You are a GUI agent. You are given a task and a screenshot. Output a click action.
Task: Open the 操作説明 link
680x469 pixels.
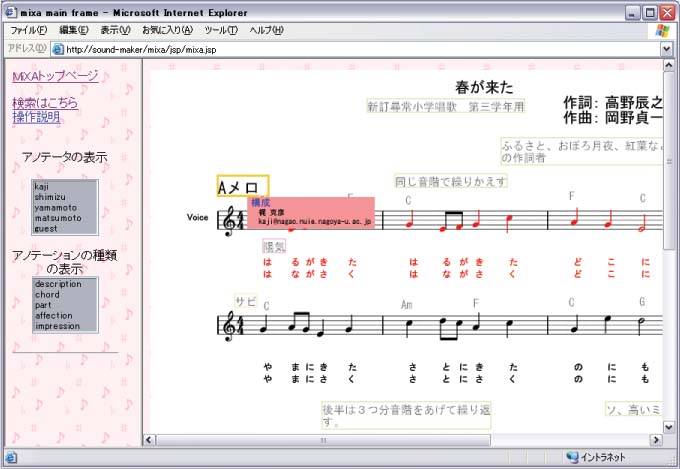pyautogui.click(x=36, y=117)
